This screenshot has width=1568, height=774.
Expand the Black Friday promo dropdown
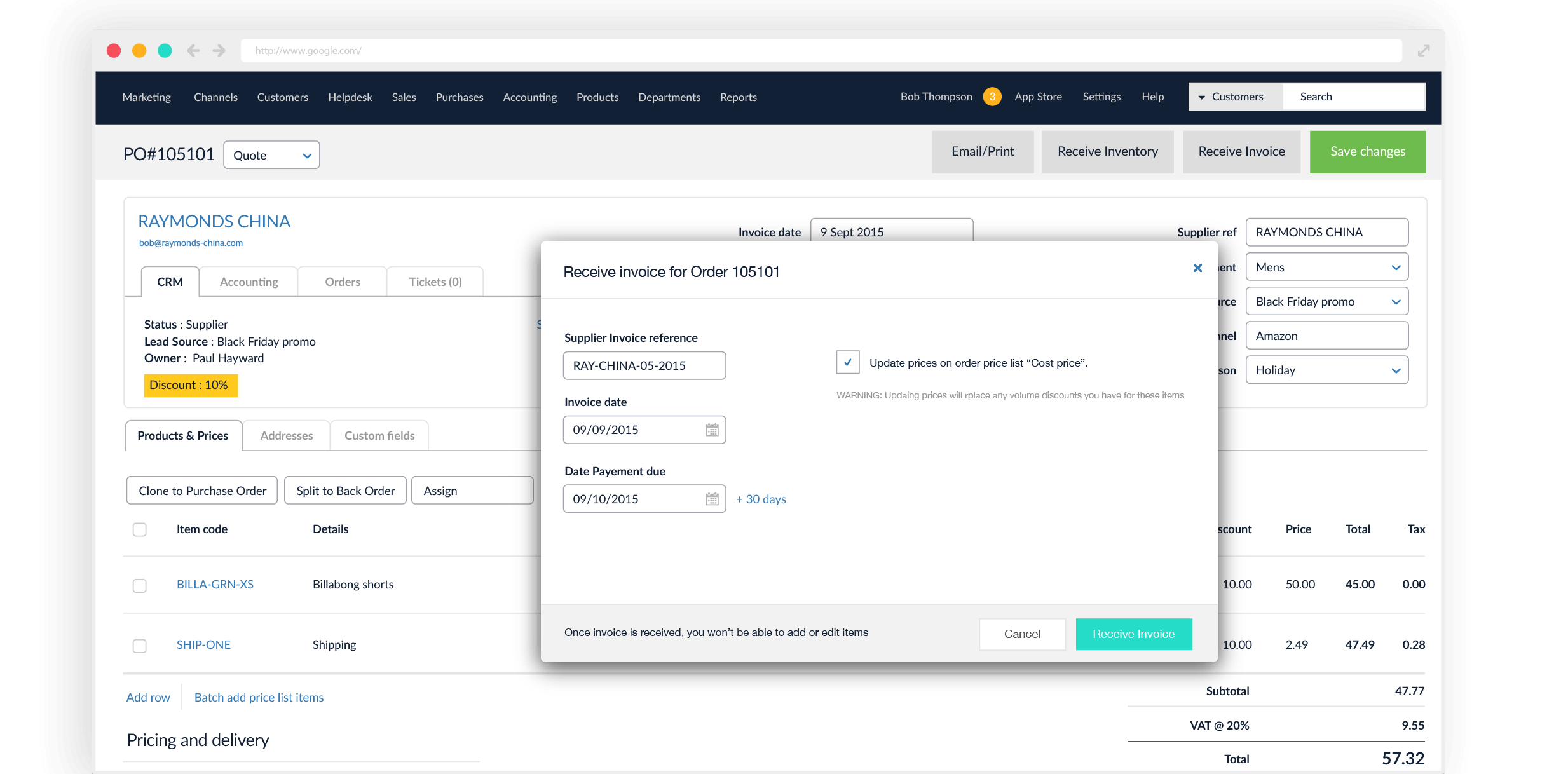pyautogui.click(x=1396, y=301)
